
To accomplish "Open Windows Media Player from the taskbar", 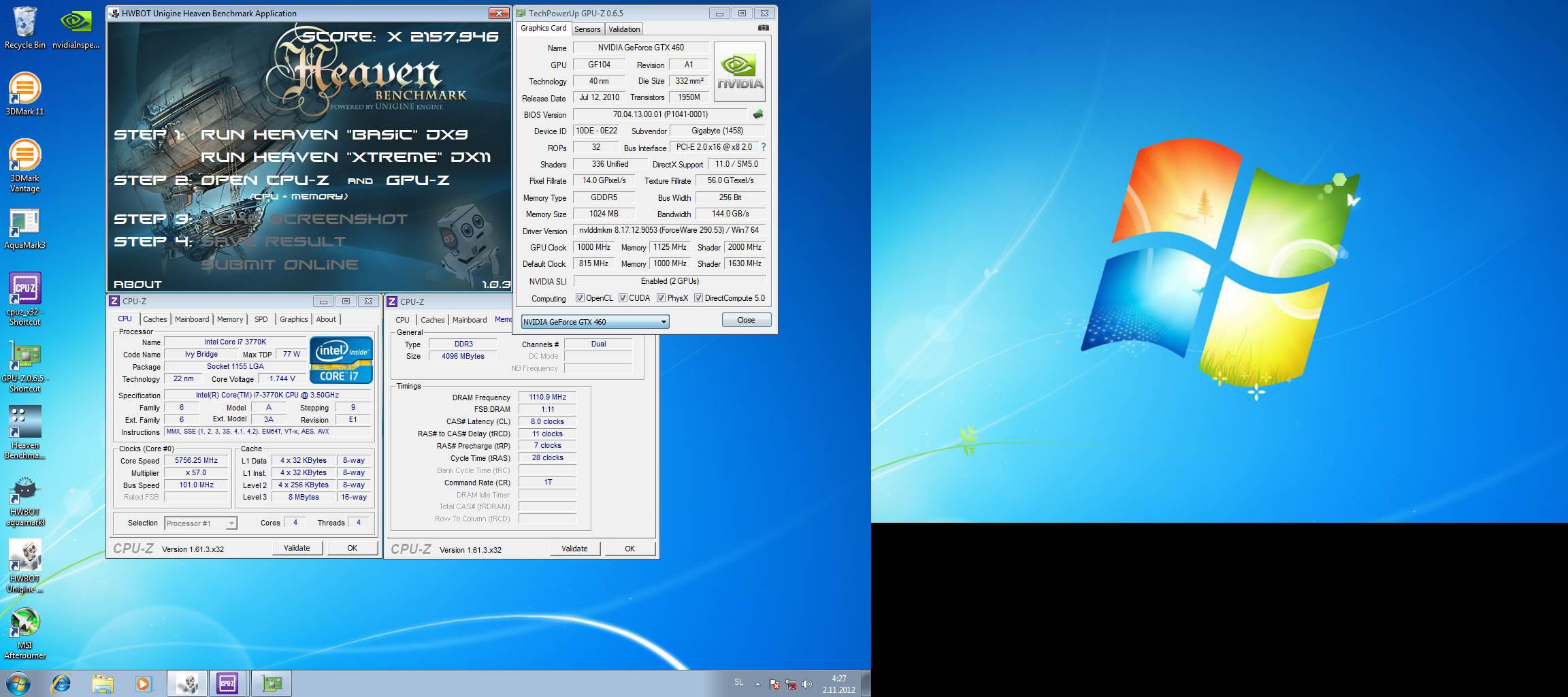I will [x=144, y=683].
